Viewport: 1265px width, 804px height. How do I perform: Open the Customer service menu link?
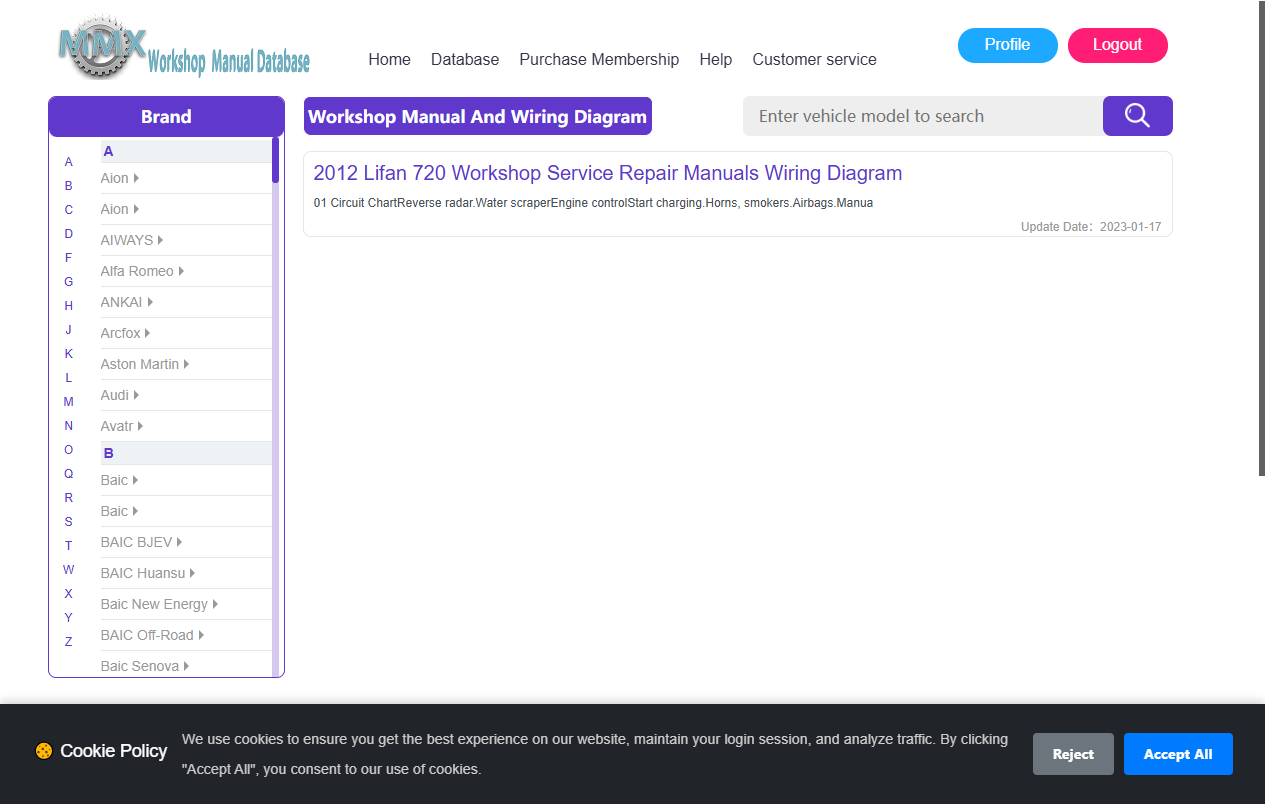point(814,59)
